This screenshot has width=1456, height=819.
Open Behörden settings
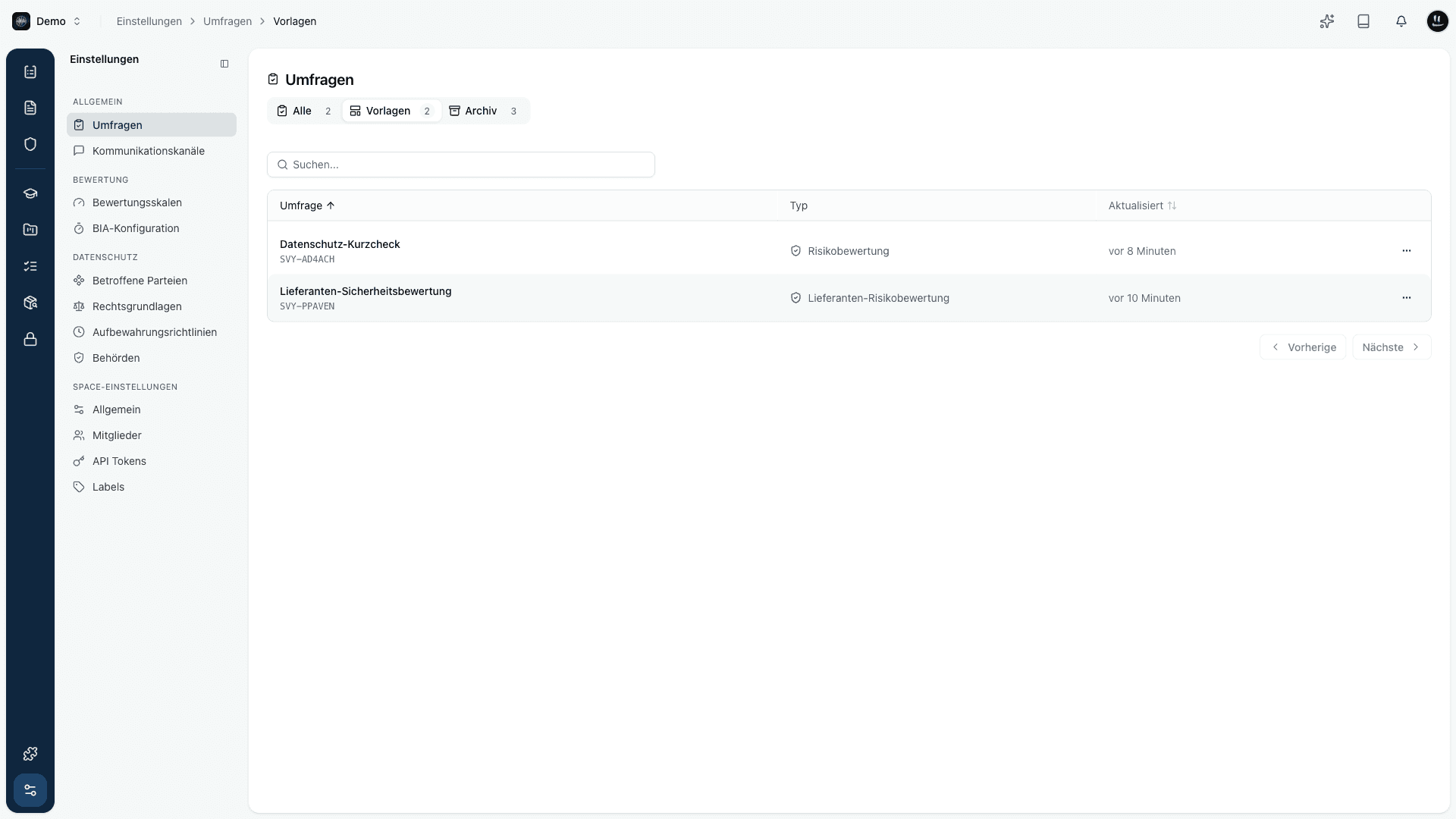point(152,358)
